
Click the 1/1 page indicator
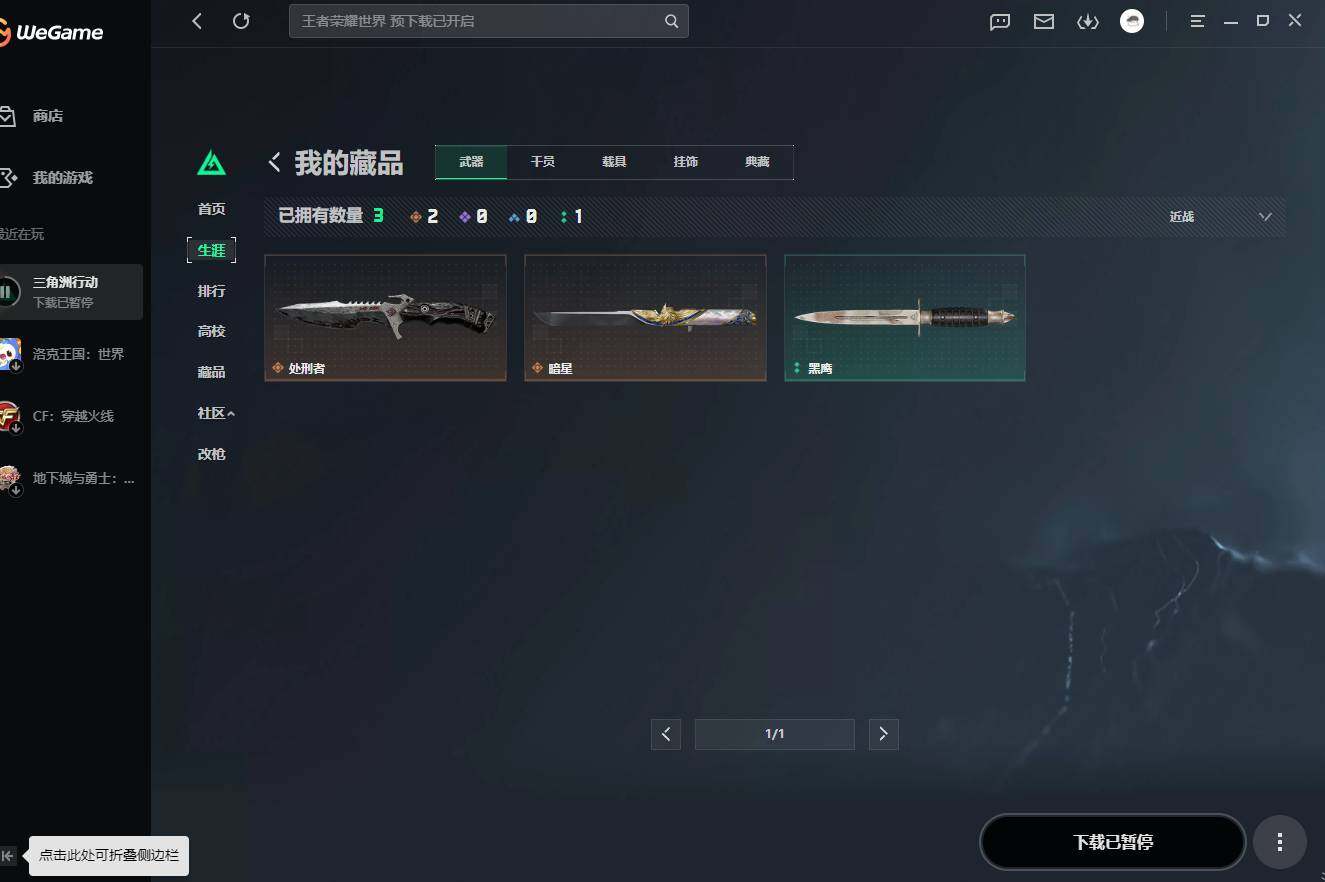pos(775,734)
